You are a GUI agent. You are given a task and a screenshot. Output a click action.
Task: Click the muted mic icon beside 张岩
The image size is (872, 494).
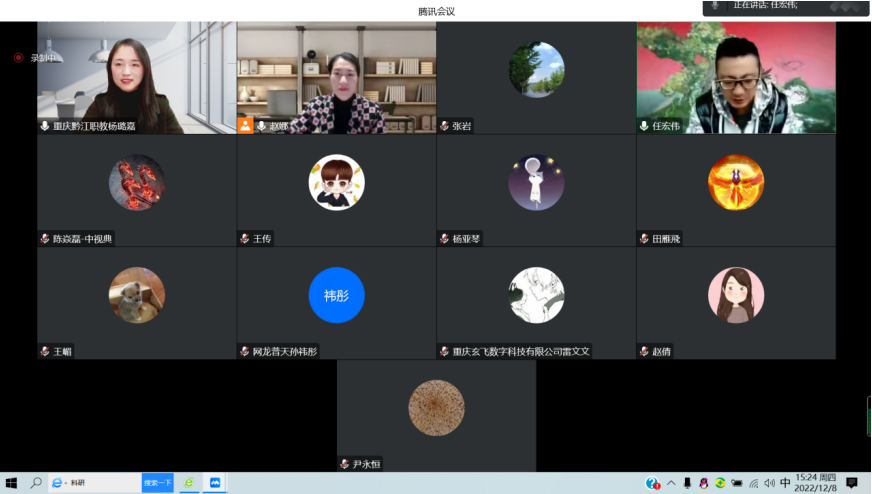444,126
